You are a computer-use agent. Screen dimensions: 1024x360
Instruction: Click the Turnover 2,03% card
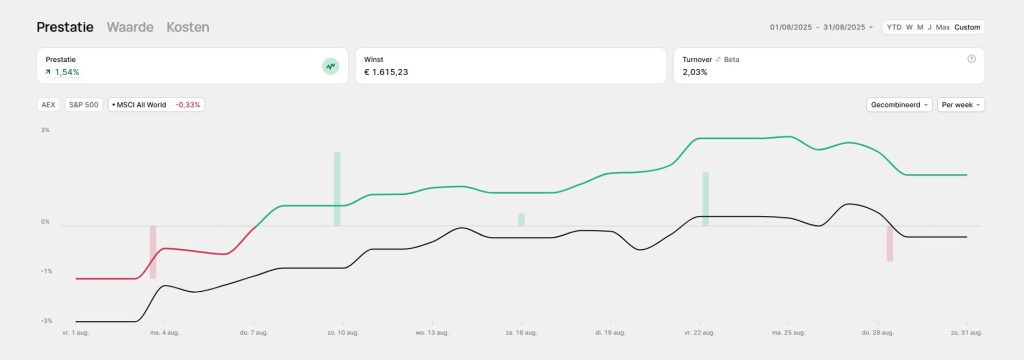[829, 65]
